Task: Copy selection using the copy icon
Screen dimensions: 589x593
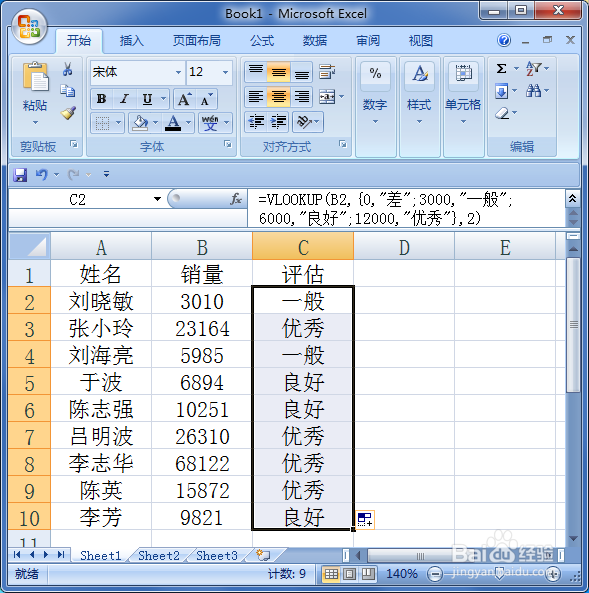Action: tap(67, 91)
